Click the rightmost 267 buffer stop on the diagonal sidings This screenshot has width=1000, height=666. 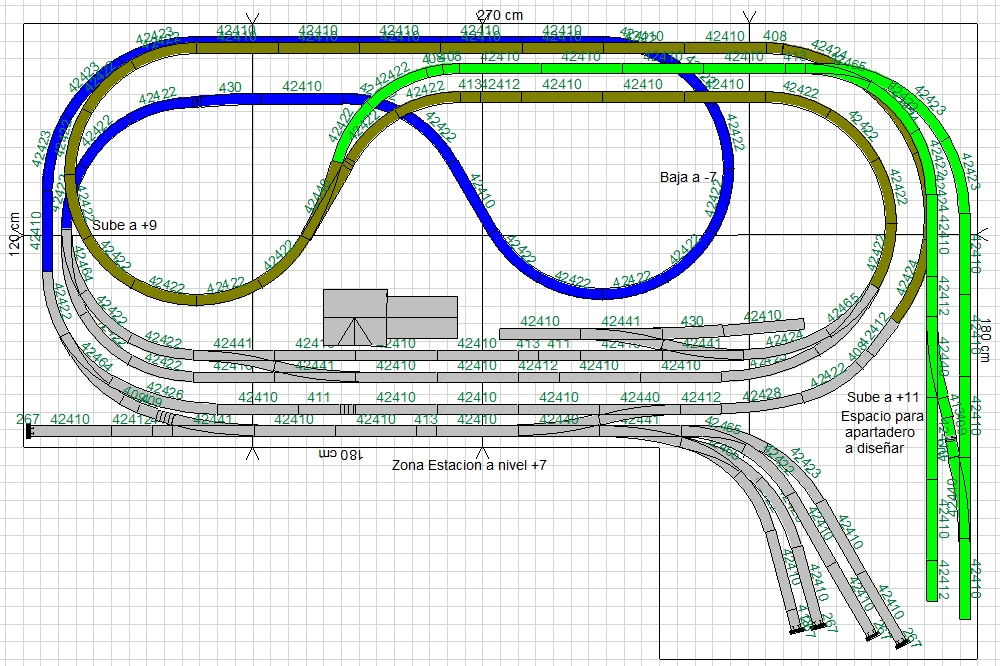tap(902, 644)
